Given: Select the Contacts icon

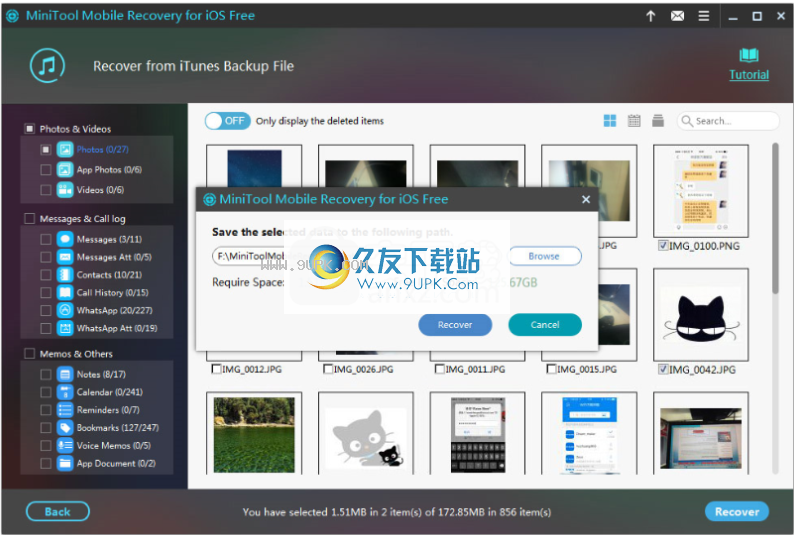Looking at the screenshot, I should [x=65, y=275].
